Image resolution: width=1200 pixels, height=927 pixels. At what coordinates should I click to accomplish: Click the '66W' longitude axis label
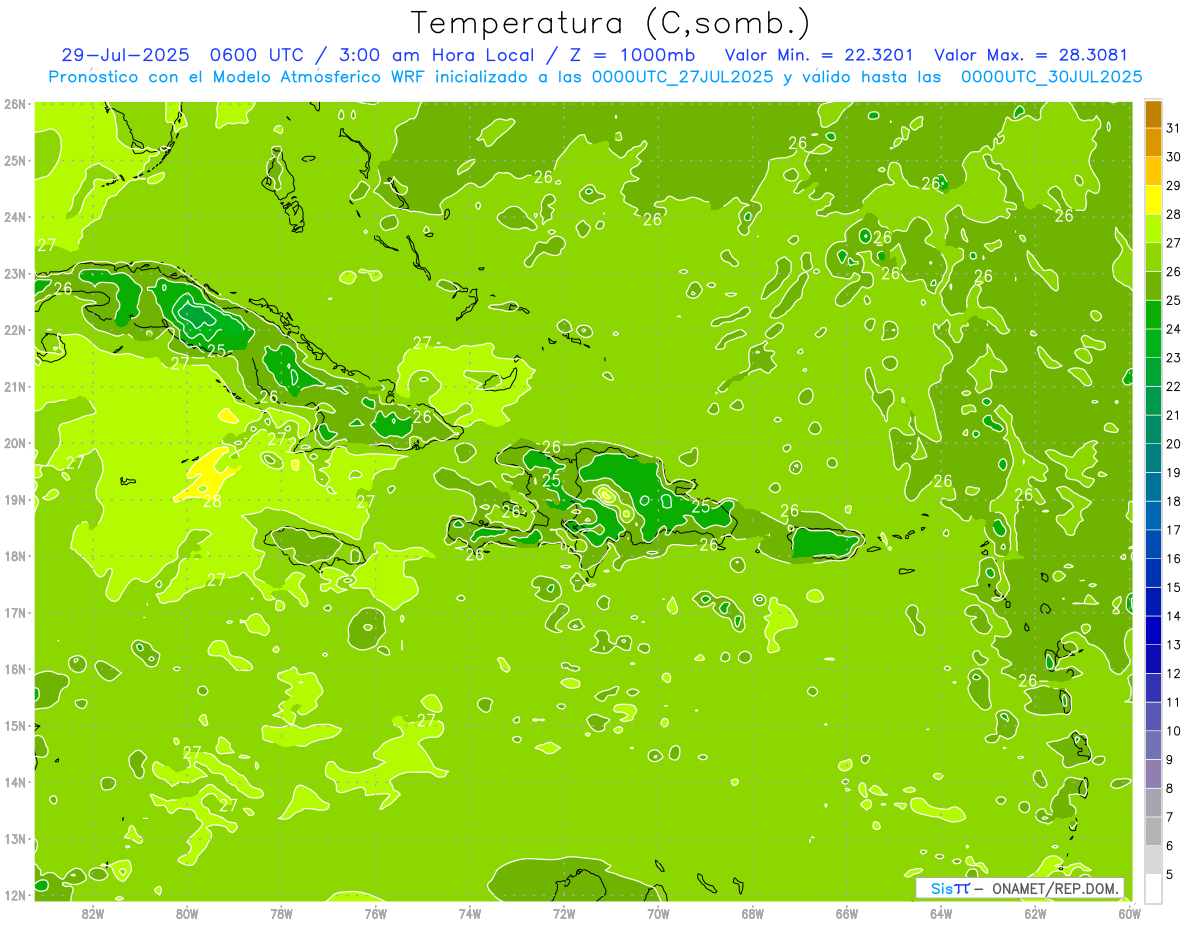[847, 913]
